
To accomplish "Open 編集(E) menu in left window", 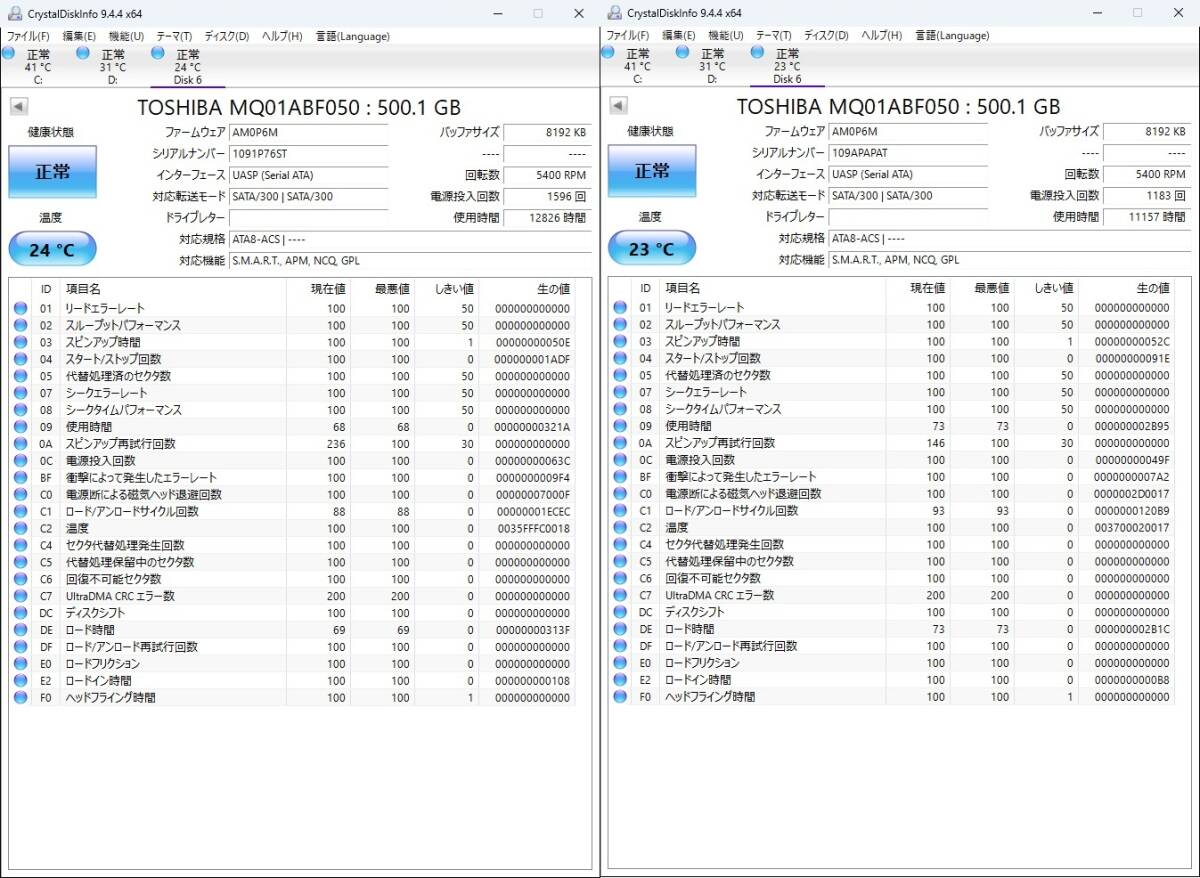I will tap(79, 36).
